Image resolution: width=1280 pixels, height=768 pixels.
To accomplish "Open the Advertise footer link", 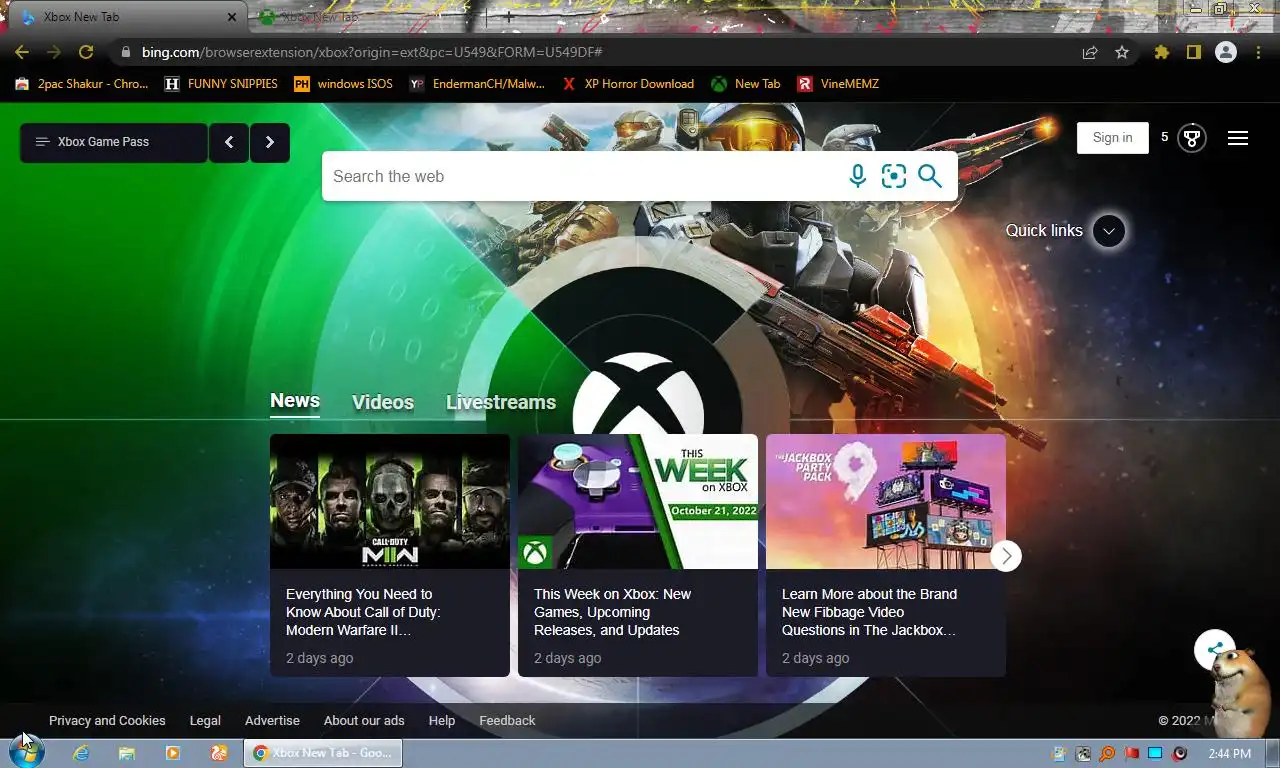I will click(272, 720).
